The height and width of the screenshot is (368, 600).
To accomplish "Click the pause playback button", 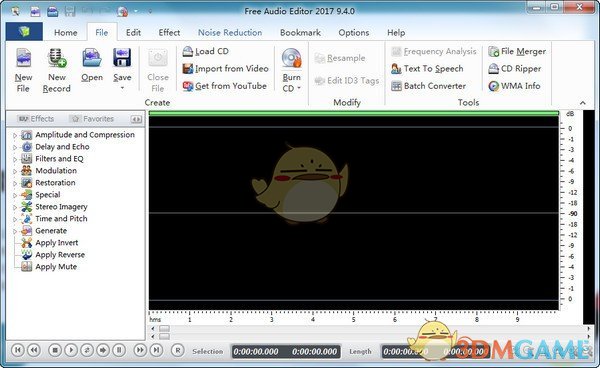I will click(119, 350).
